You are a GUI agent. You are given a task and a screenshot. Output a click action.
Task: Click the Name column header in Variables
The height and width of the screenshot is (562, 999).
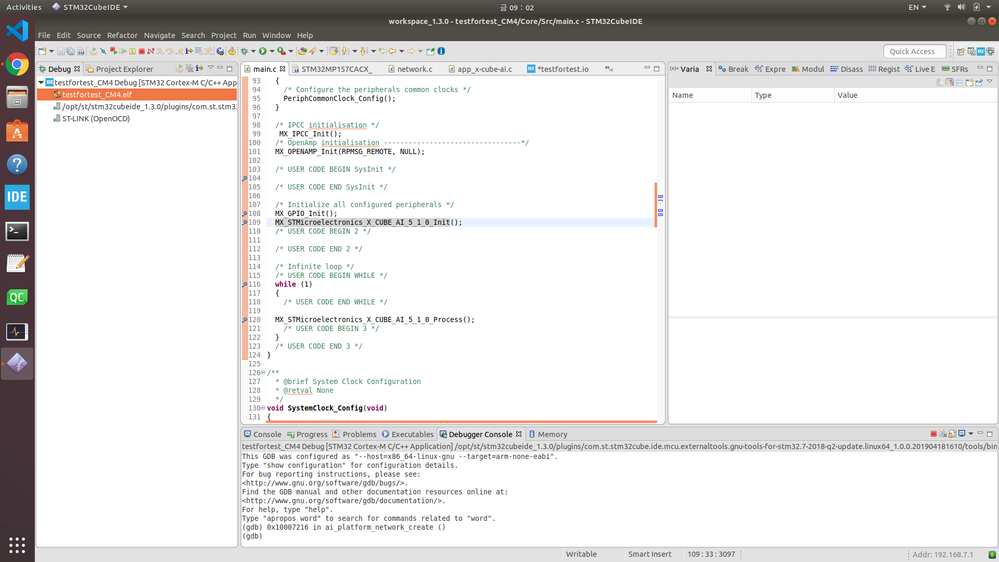(x=710, y=95)
